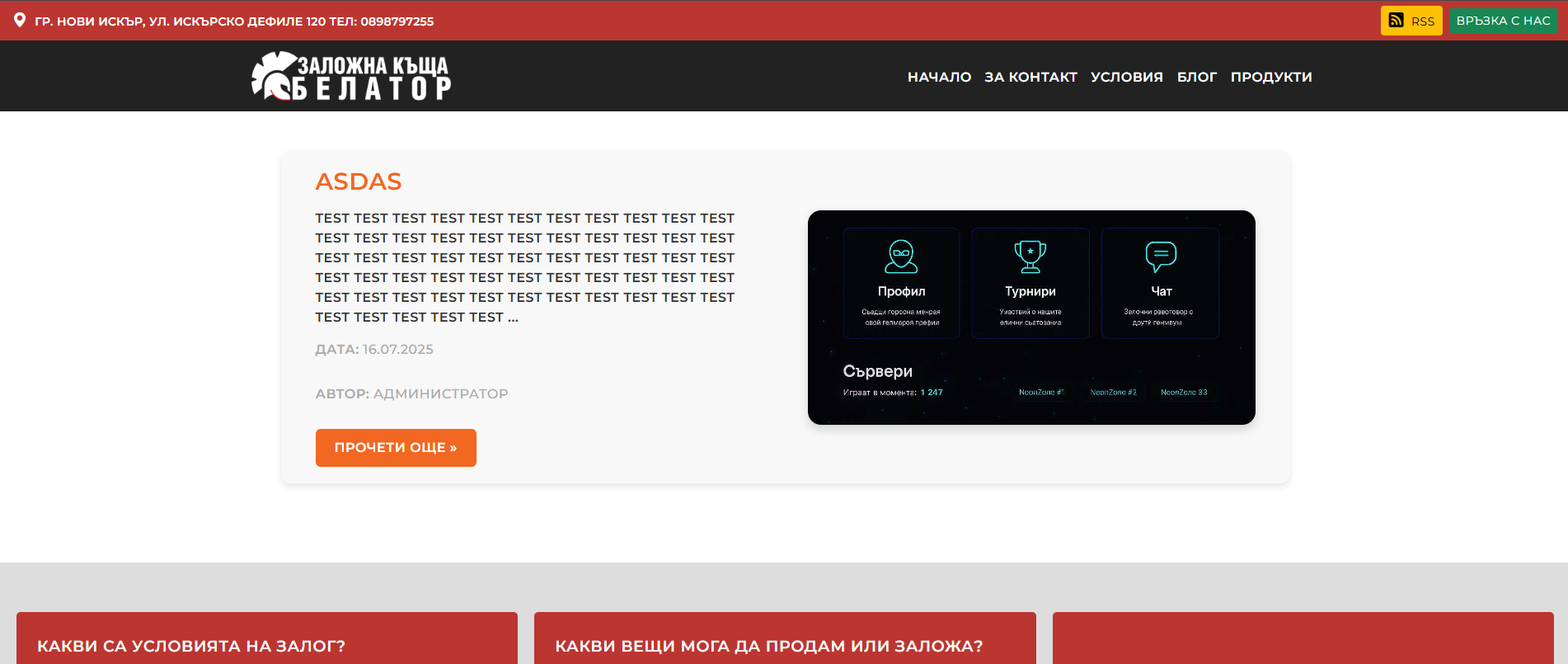Click the RSS feed icon

coord(1396,21)
